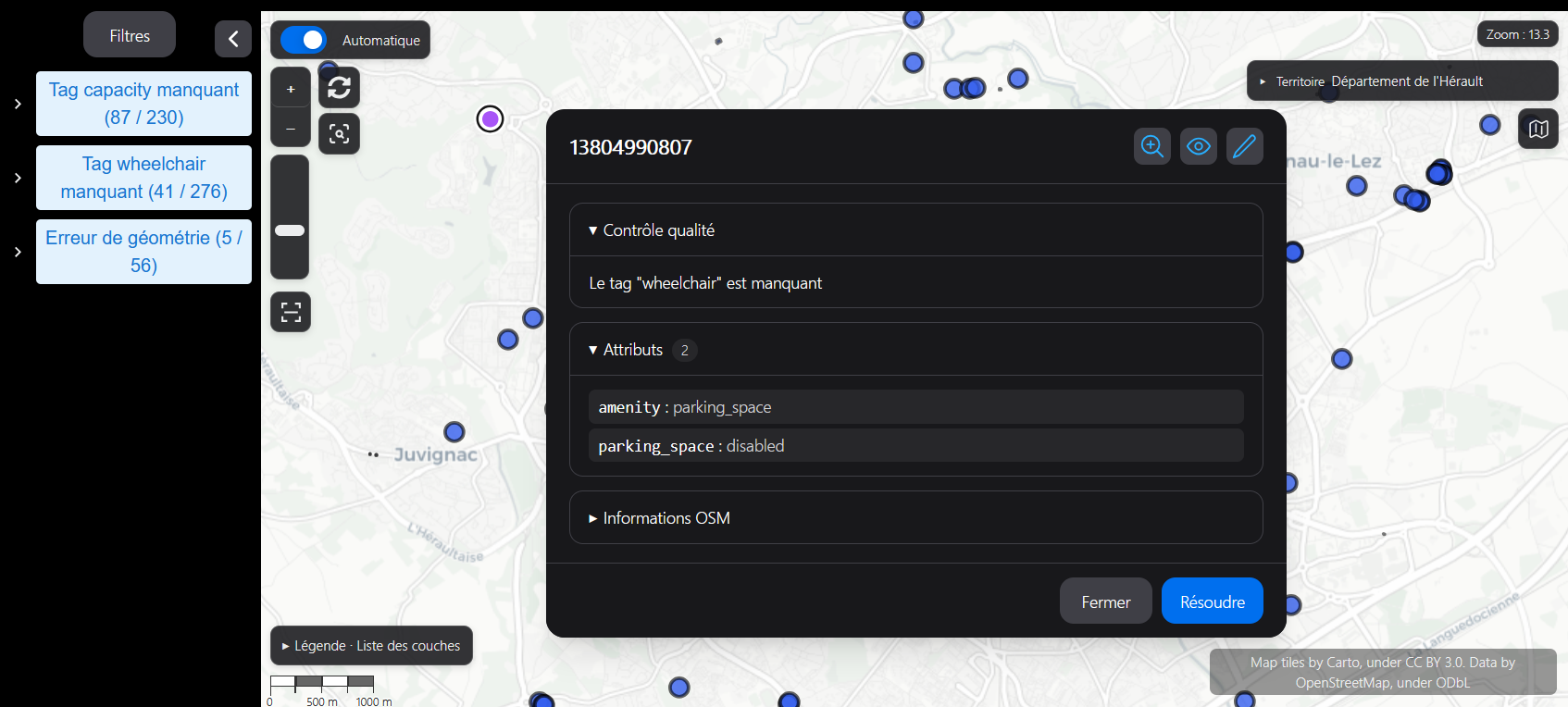Zoom in with the plus button

[291, 90]
